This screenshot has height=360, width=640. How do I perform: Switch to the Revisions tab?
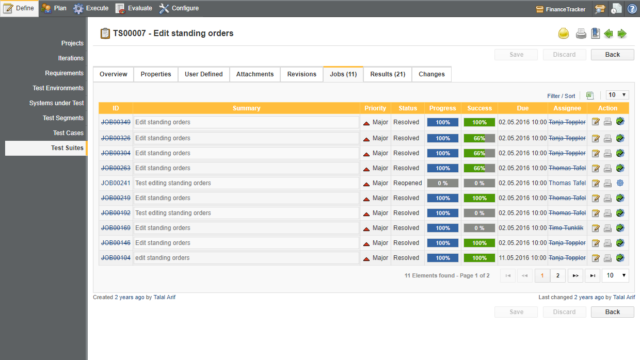point(302,74)
